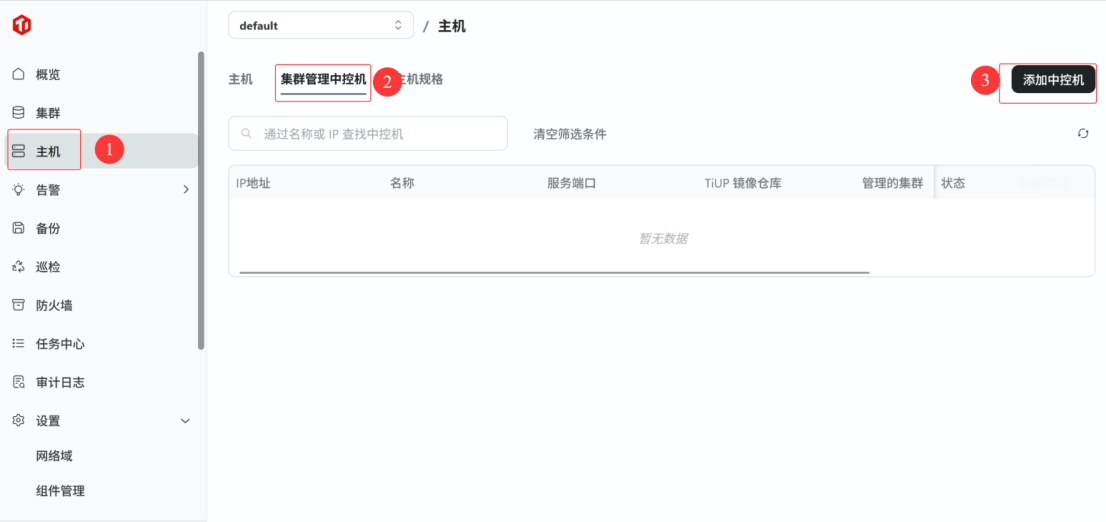Click the 防火墙 archive icon

point(18,305)
